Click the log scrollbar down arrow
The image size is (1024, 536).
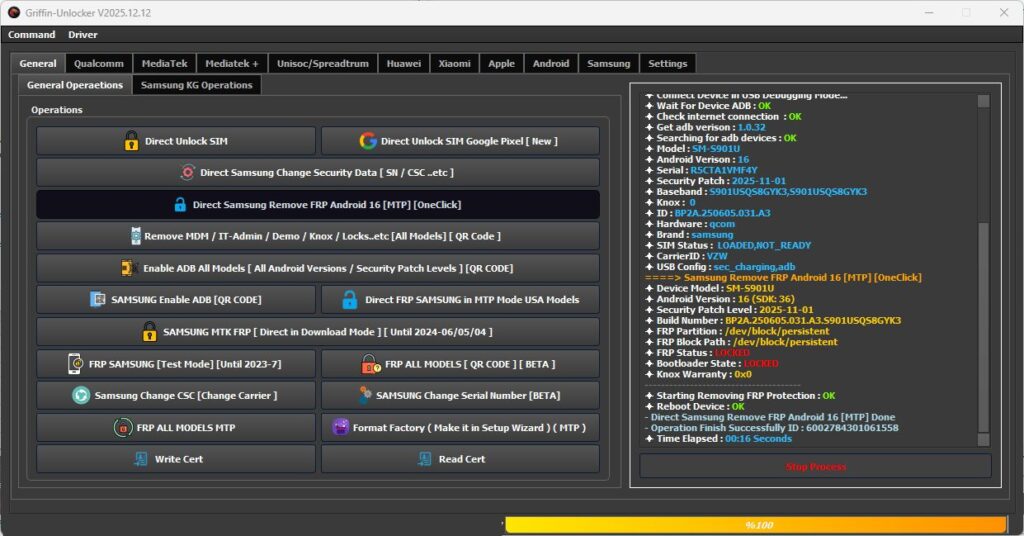coord(984,439)
